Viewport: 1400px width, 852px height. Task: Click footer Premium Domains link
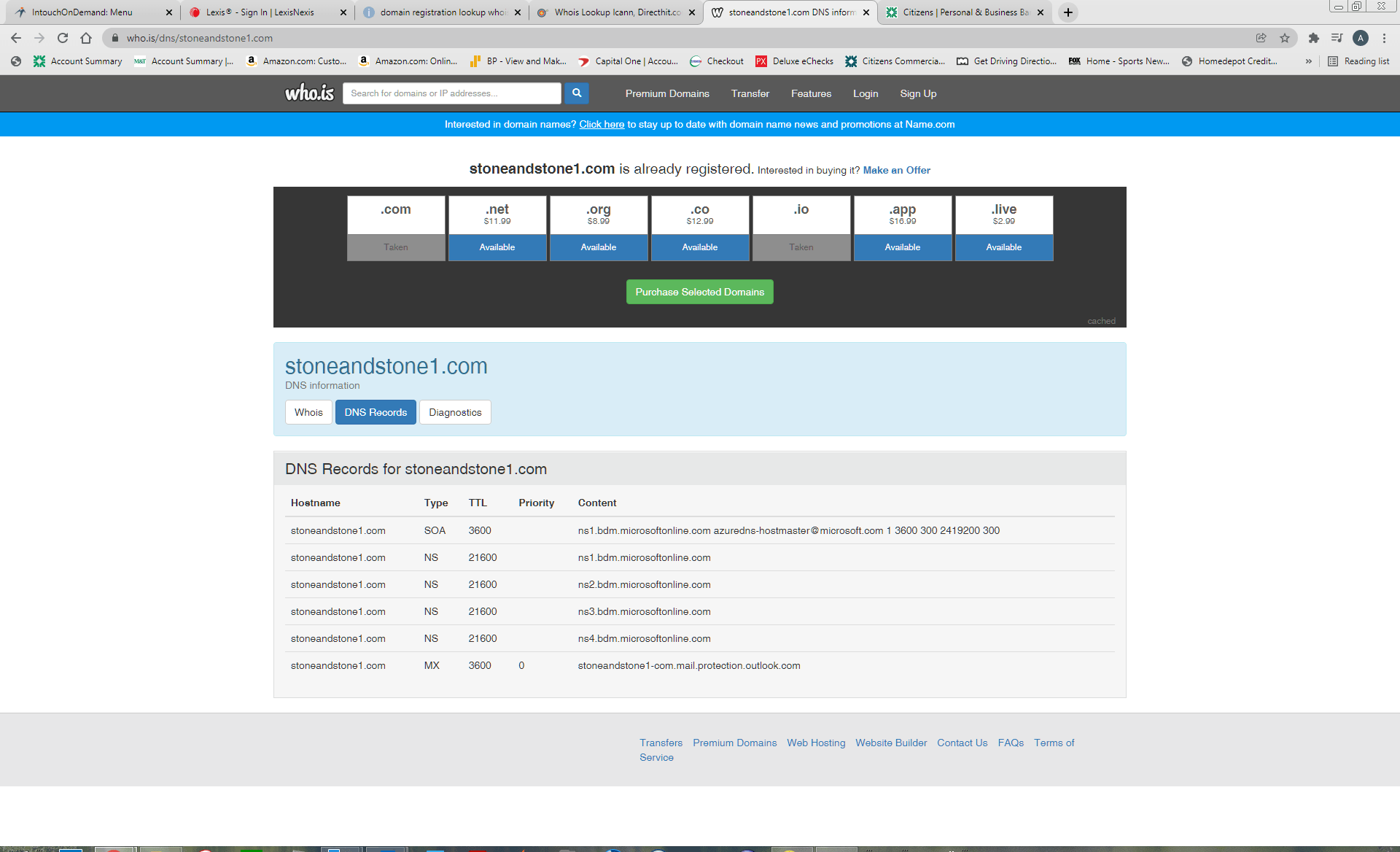pos(735,743)
